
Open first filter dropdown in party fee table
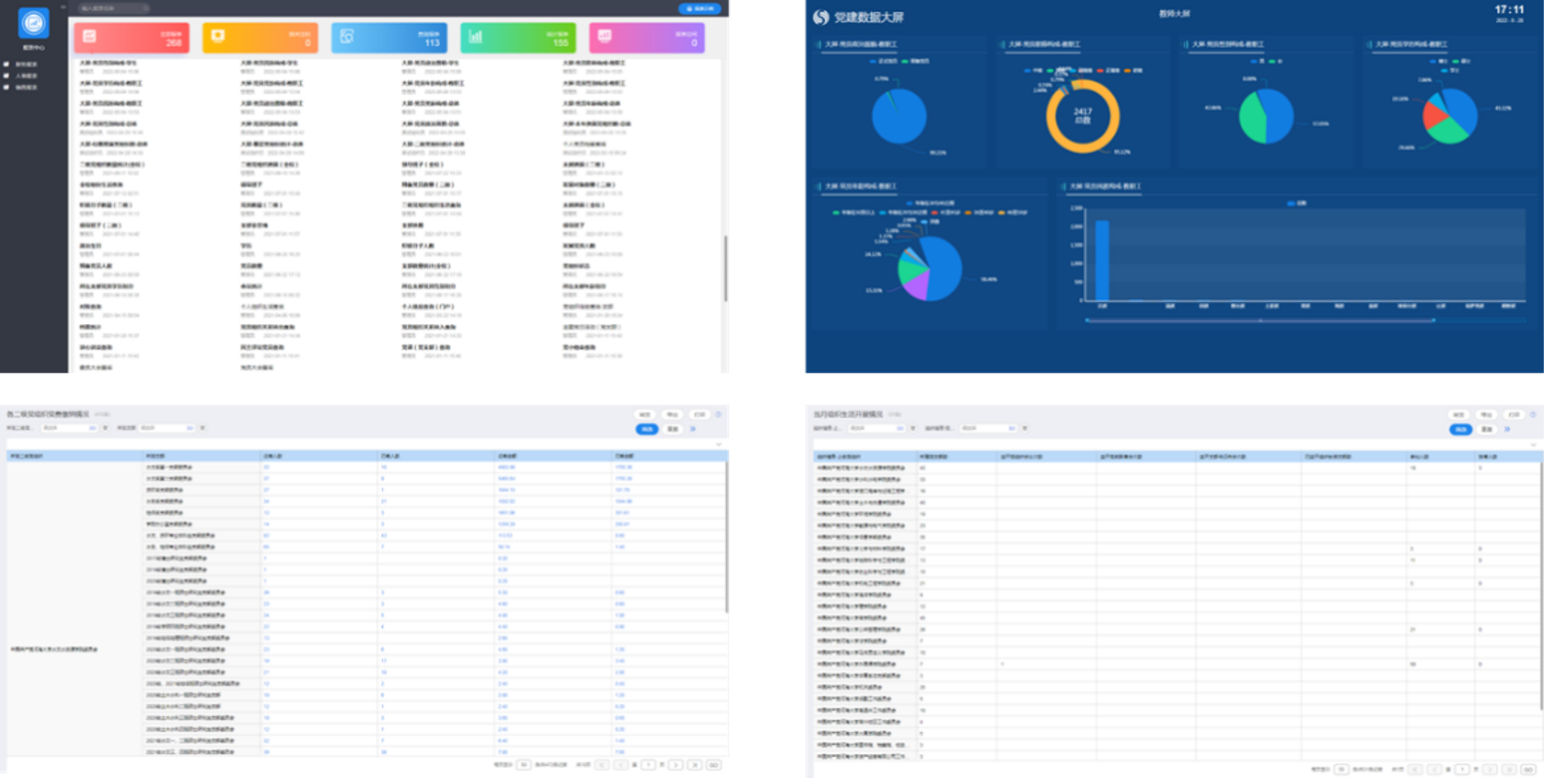tap(70, 428)
